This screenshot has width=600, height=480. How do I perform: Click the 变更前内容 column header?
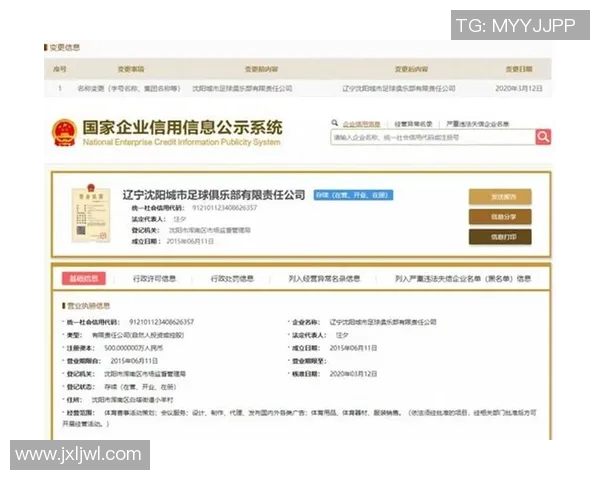261,69
